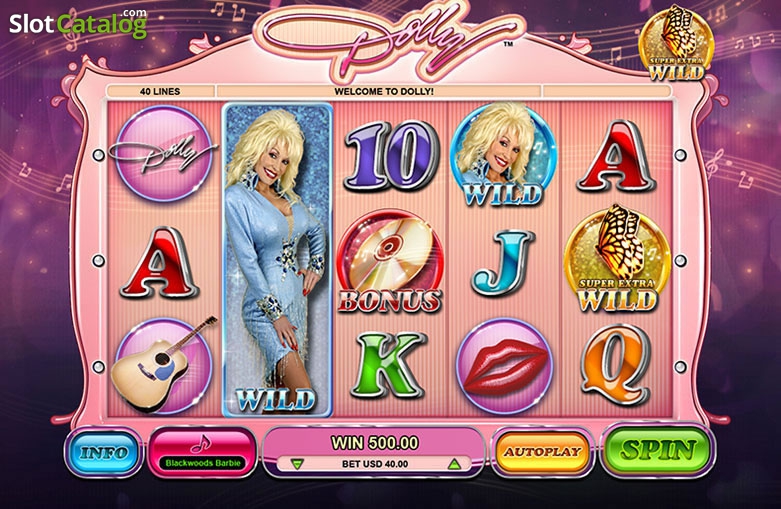
Task: Open the SlotCatalog.com logo link
Action: 78,23
